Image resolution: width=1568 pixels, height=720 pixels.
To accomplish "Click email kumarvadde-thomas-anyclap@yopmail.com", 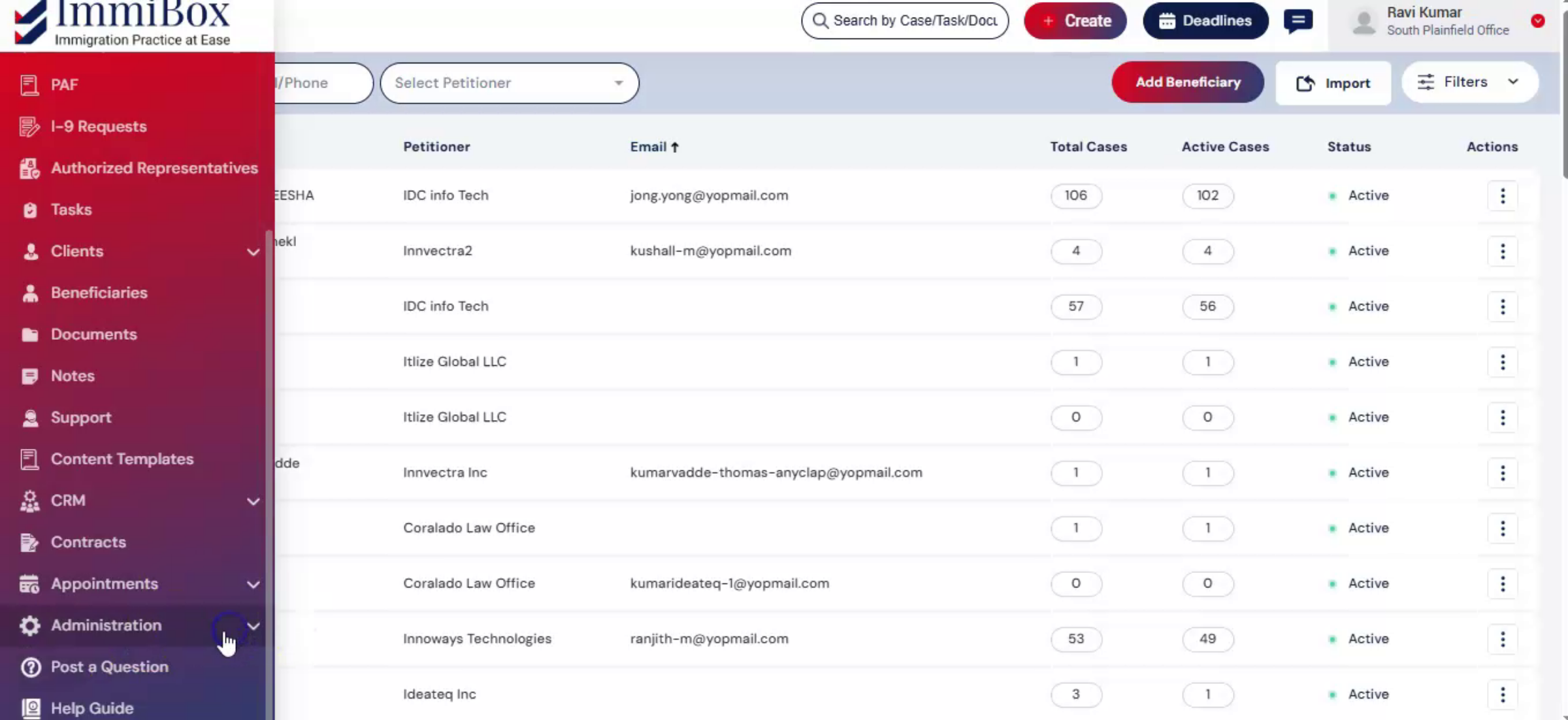I will coord(776,473).
